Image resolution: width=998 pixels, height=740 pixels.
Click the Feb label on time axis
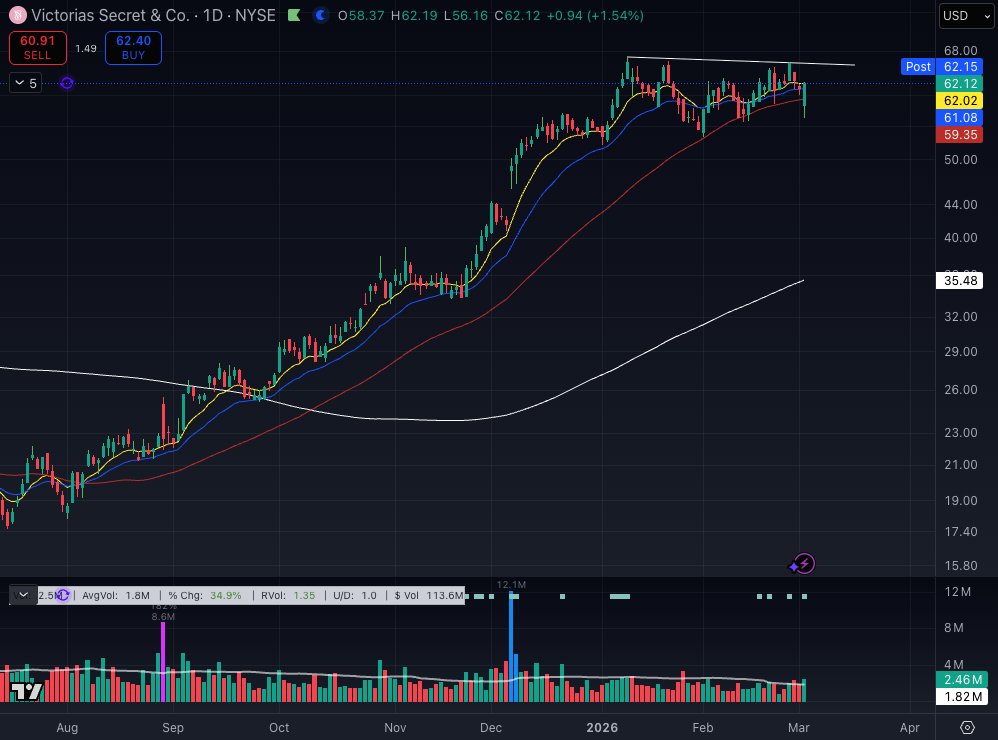703,727
